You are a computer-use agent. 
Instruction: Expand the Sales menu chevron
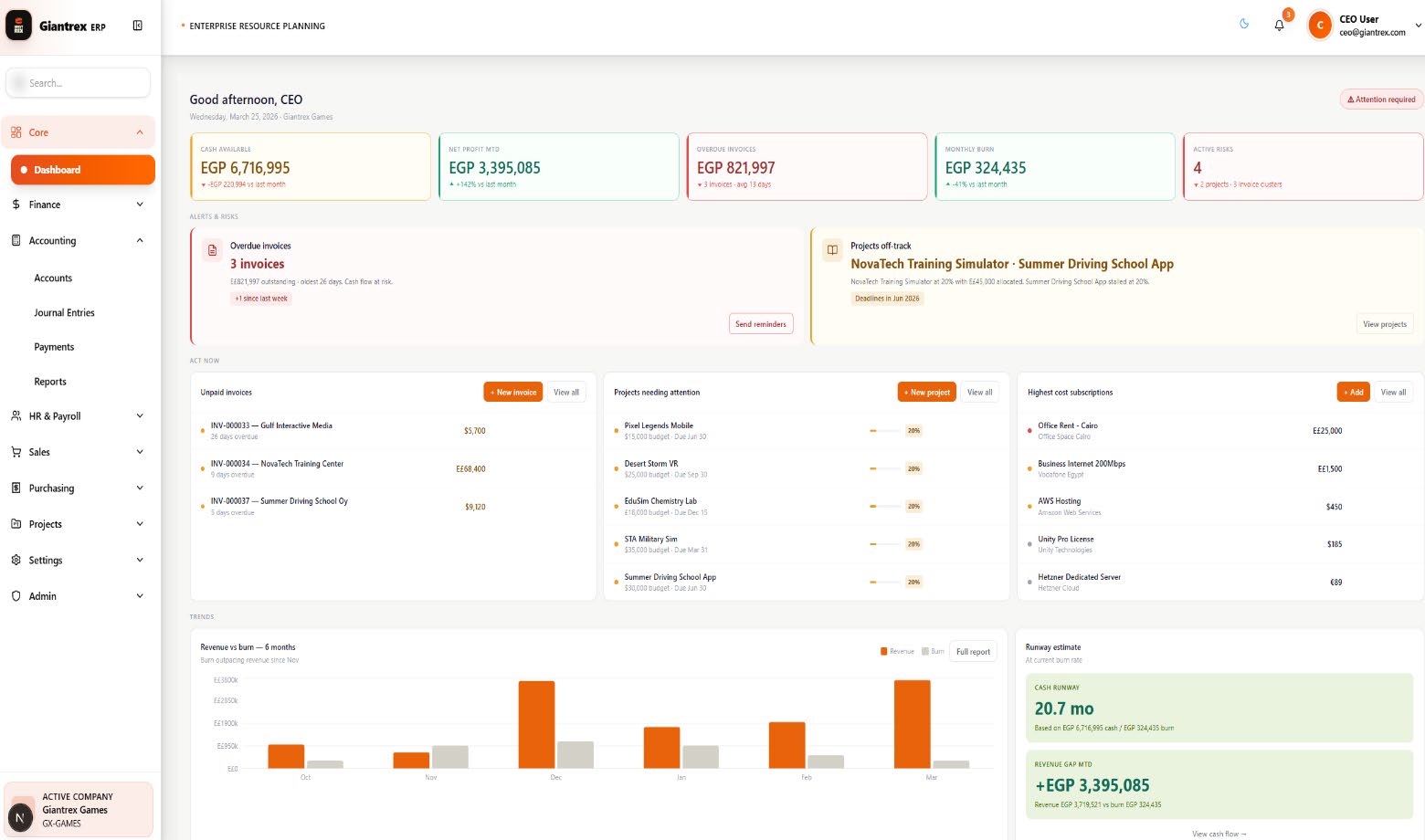click(x=140, y=452)
